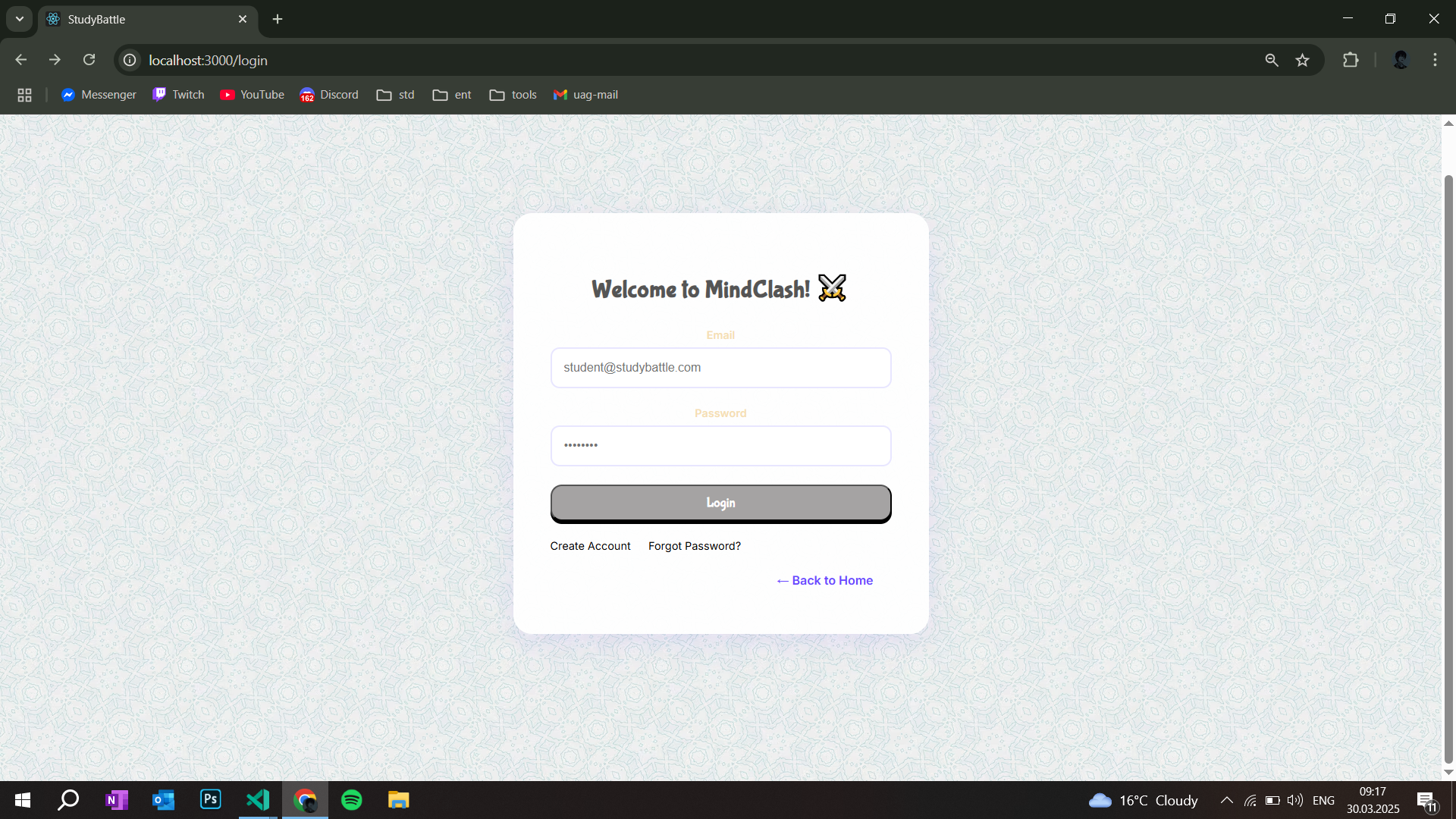Show hidden system tray icons chevron
1456x819 pixels.
[x=1226, y=800]
